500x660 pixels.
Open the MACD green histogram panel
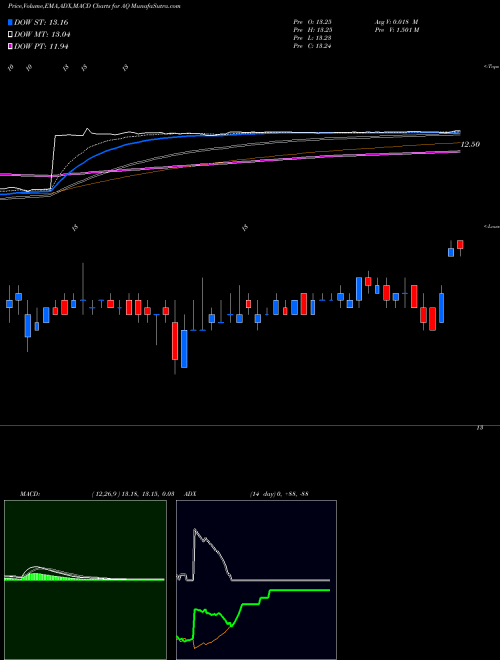click(x=85, y=580)
